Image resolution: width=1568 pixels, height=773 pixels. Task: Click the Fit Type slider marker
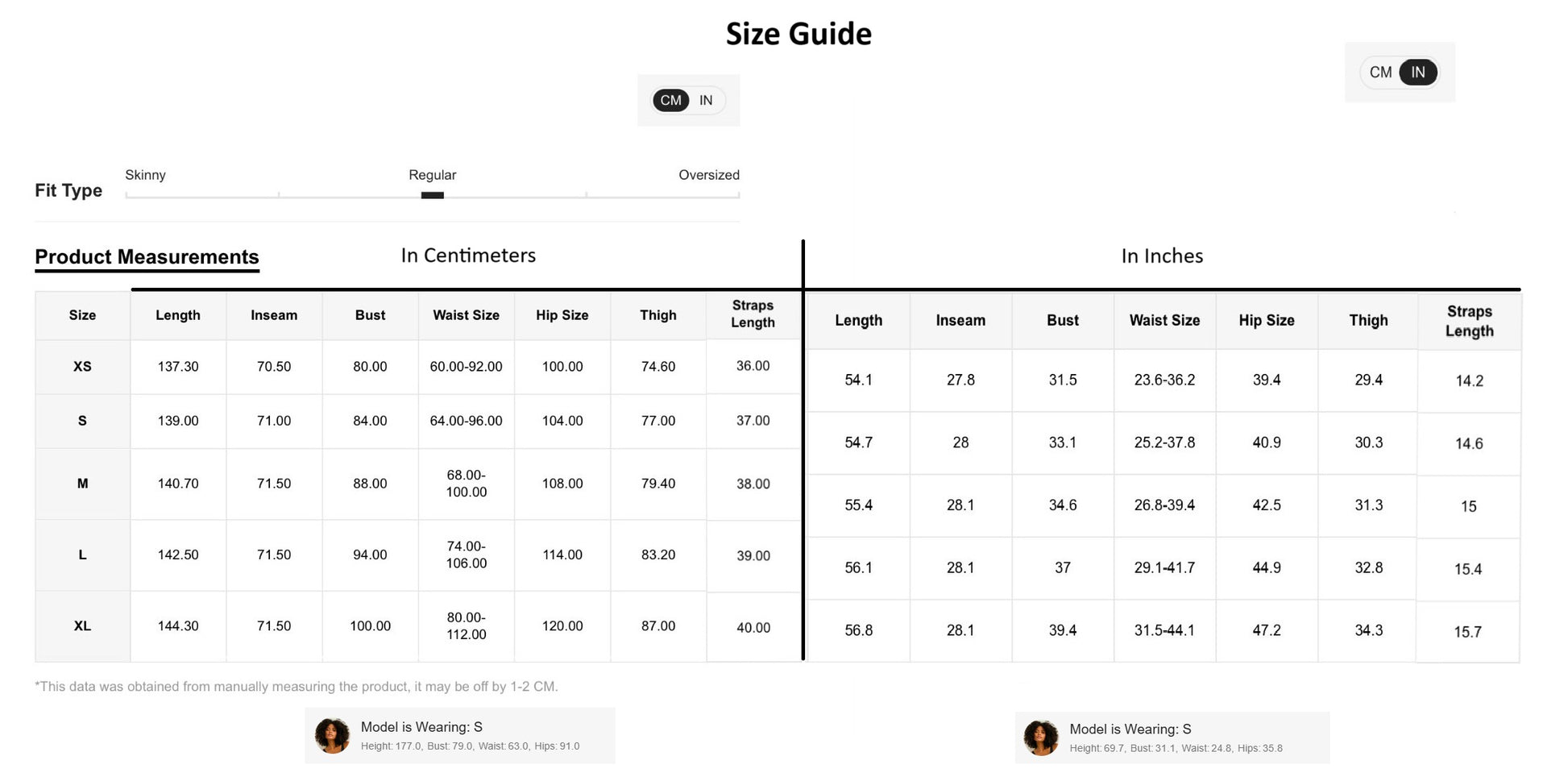(433, 195)
